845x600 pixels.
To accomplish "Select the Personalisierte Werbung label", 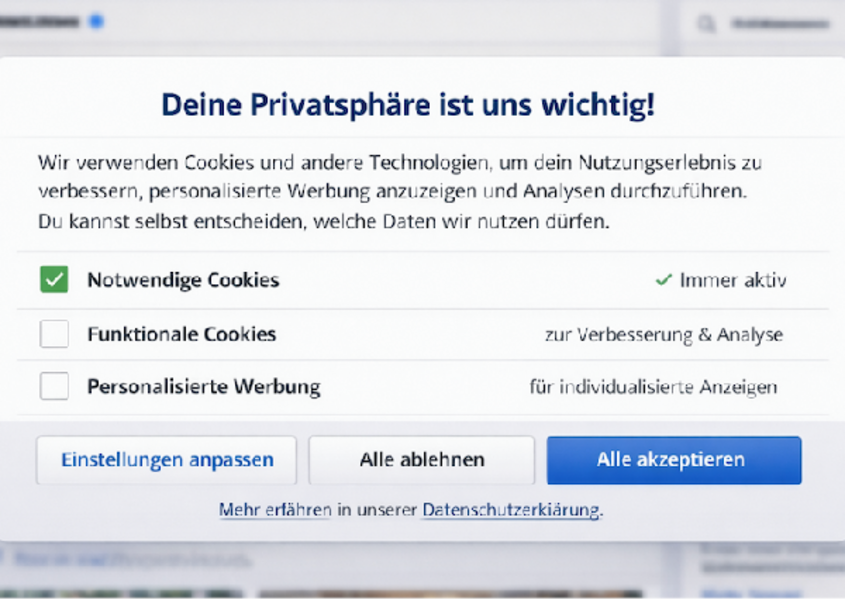I will 204,387.
